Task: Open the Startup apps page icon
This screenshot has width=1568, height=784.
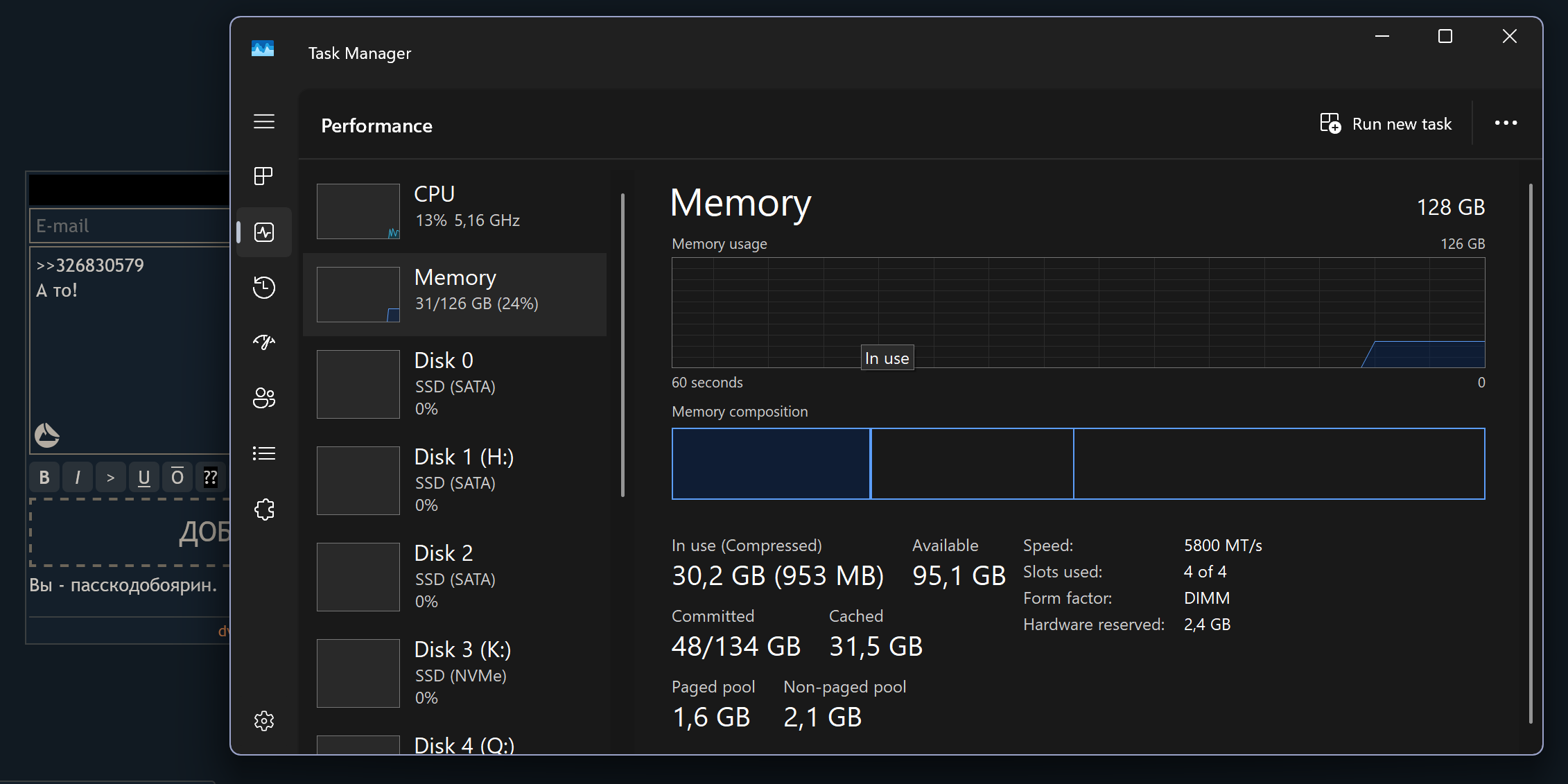Action: (x=264, y=342)
